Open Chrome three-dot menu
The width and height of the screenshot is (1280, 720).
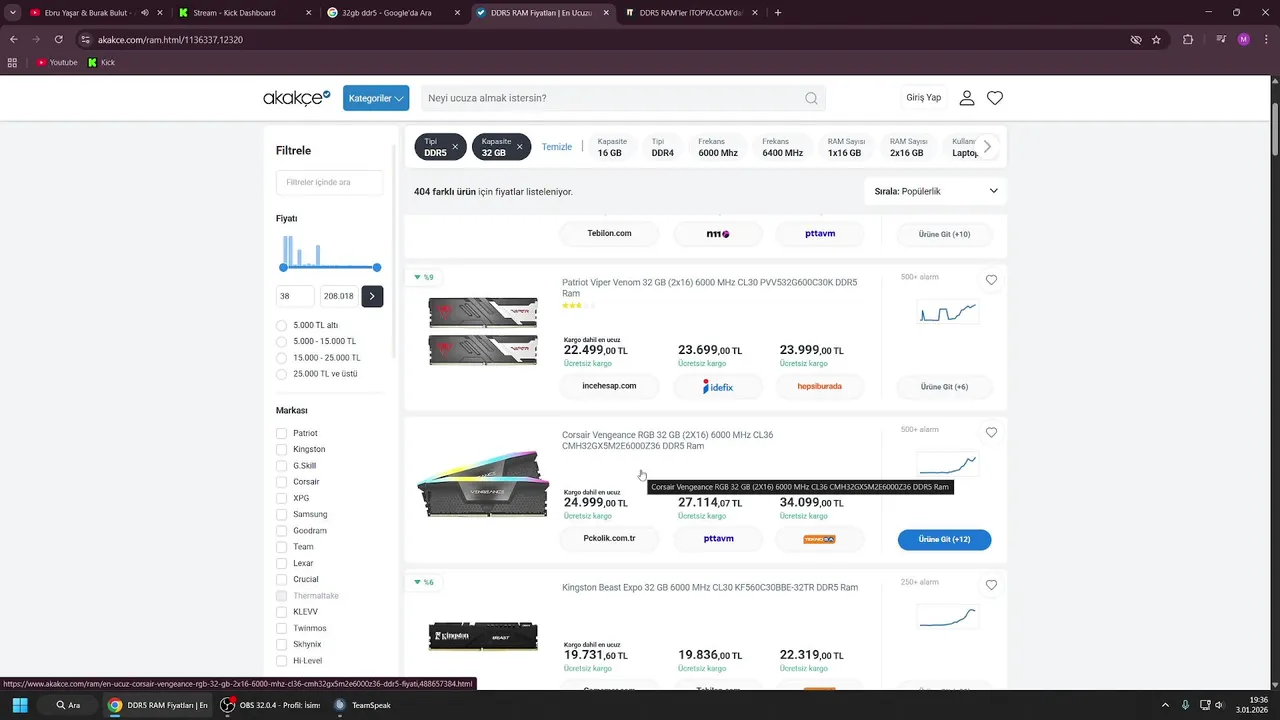pos(1267,39)
